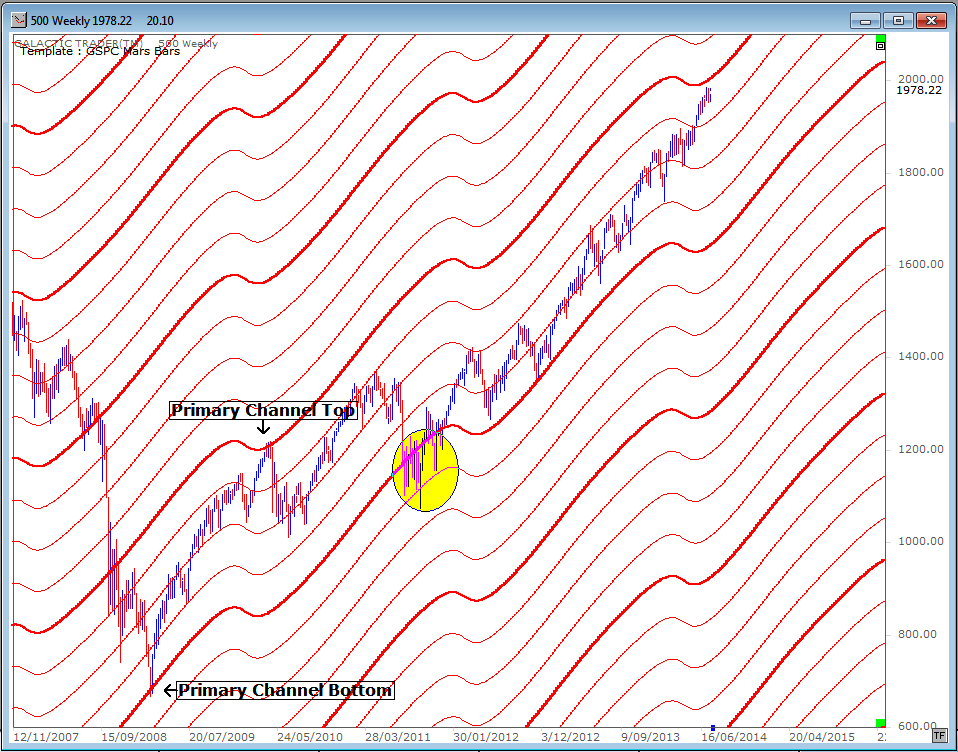
Task: Click the current price value 1978.22 on the axis
Action: click(919, 90)
